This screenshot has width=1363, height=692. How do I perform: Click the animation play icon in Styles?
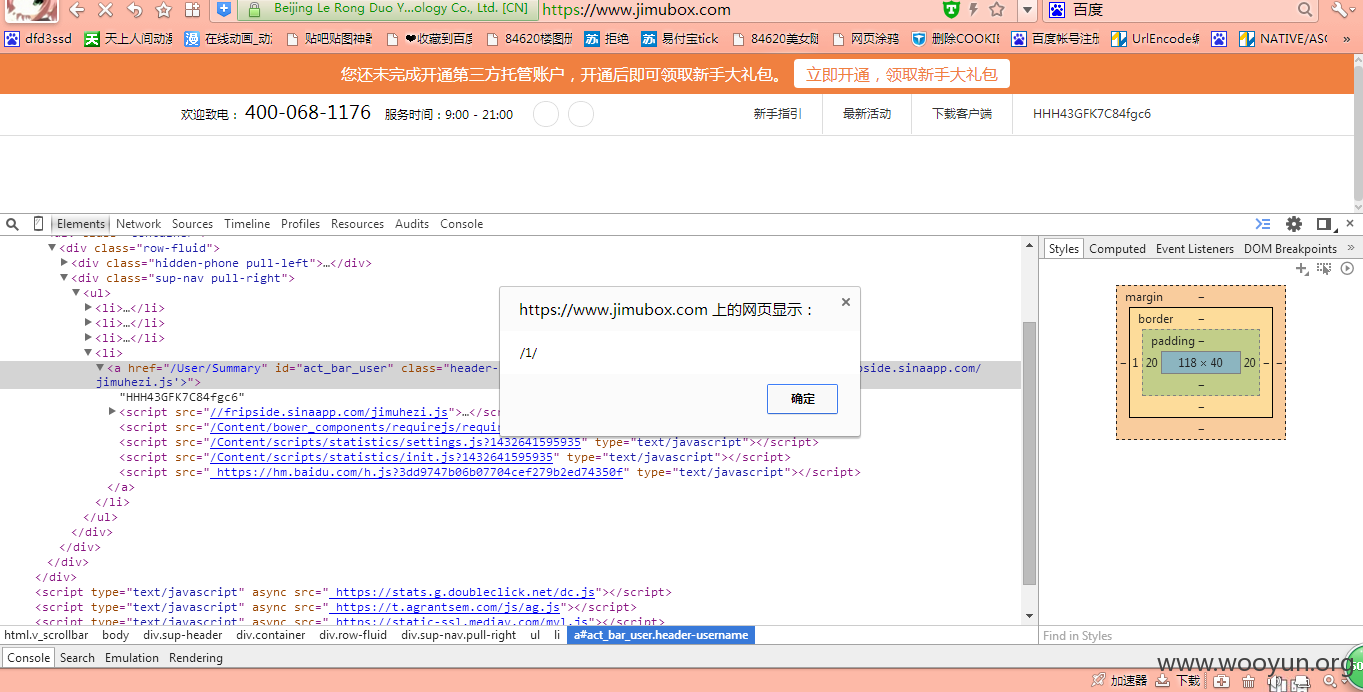click(x=1347, y=268)
